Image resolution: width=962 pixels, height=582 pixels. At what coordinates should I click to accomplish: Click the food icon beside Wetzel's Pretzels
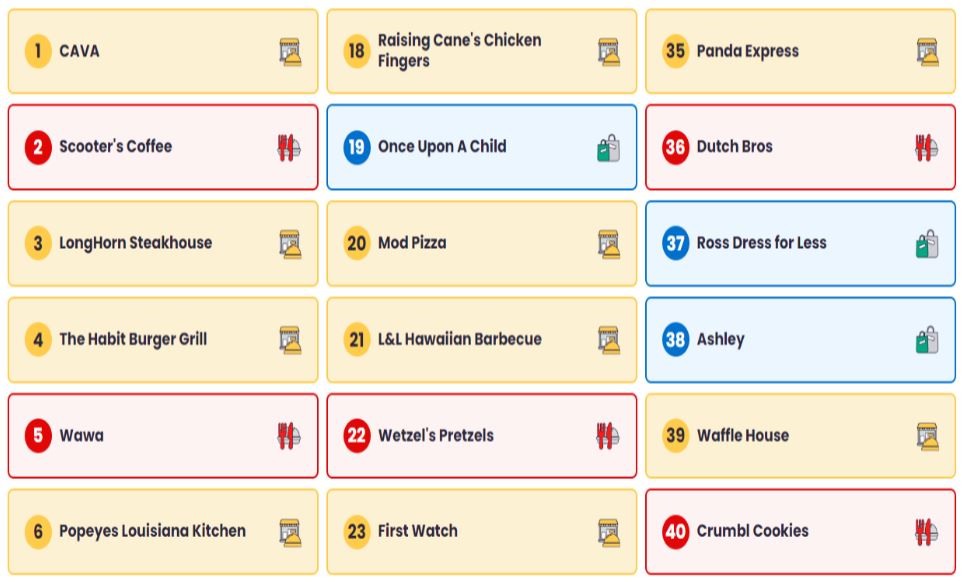point(607,436)
